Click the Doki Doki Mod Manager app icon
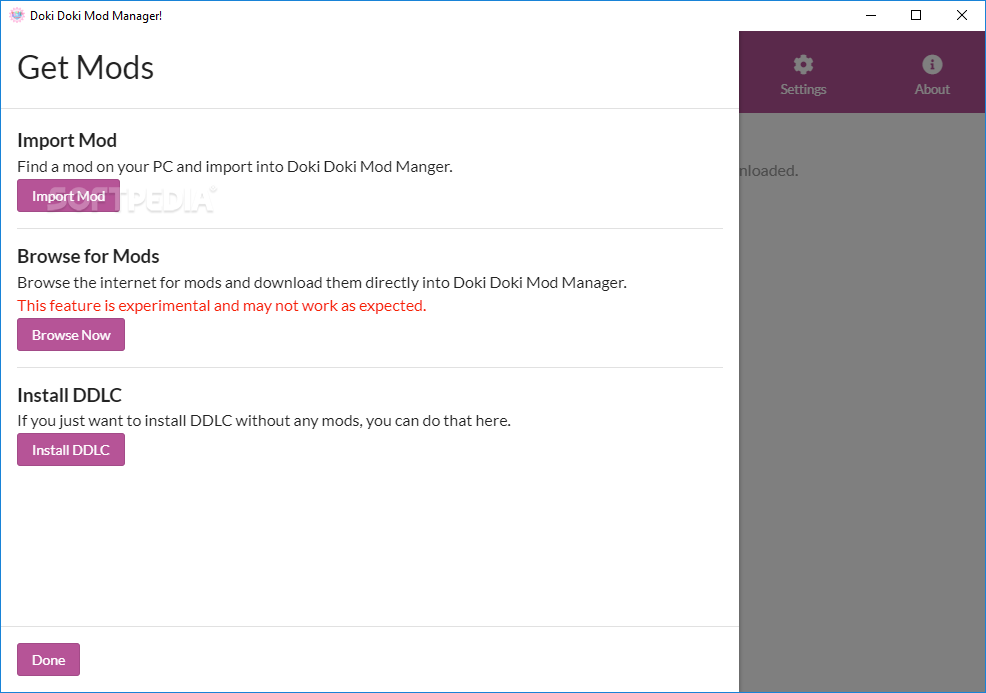This screenshot has height=693, width=986. (x=16, y=15)
